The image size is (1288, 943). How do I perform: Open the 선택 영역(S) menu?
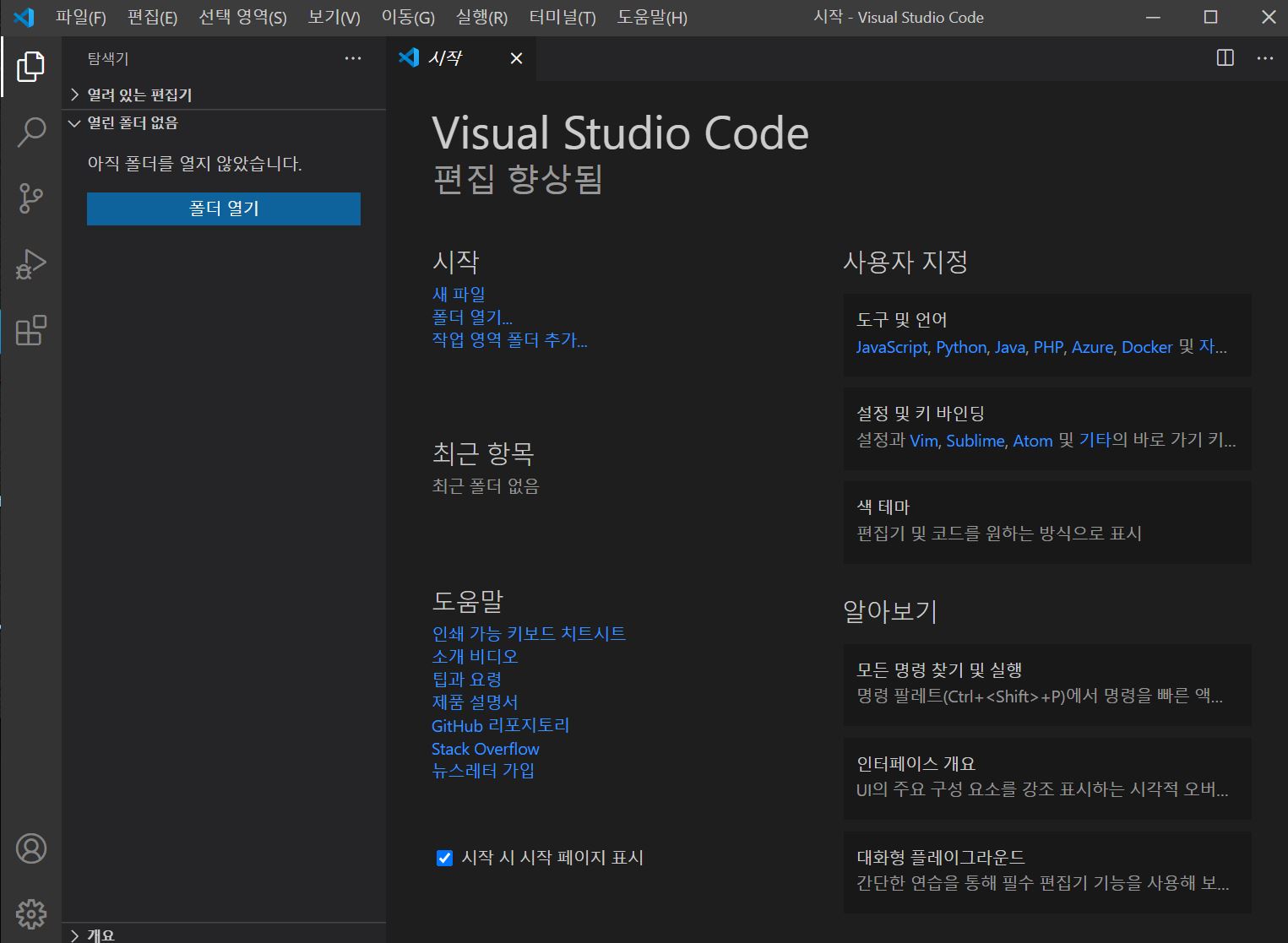click(x=242, y=17)
